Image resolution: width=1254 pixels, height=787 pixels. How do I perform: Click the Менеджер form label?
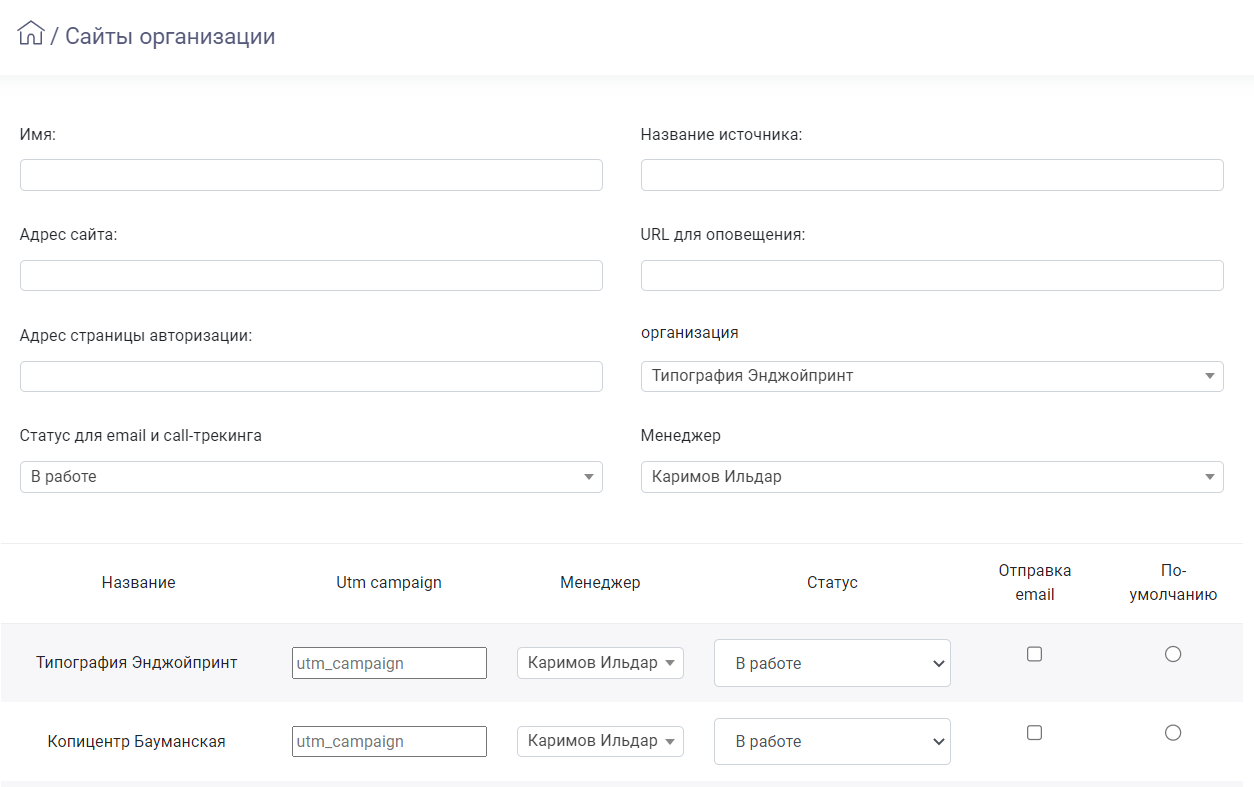(x=681, y=436)
